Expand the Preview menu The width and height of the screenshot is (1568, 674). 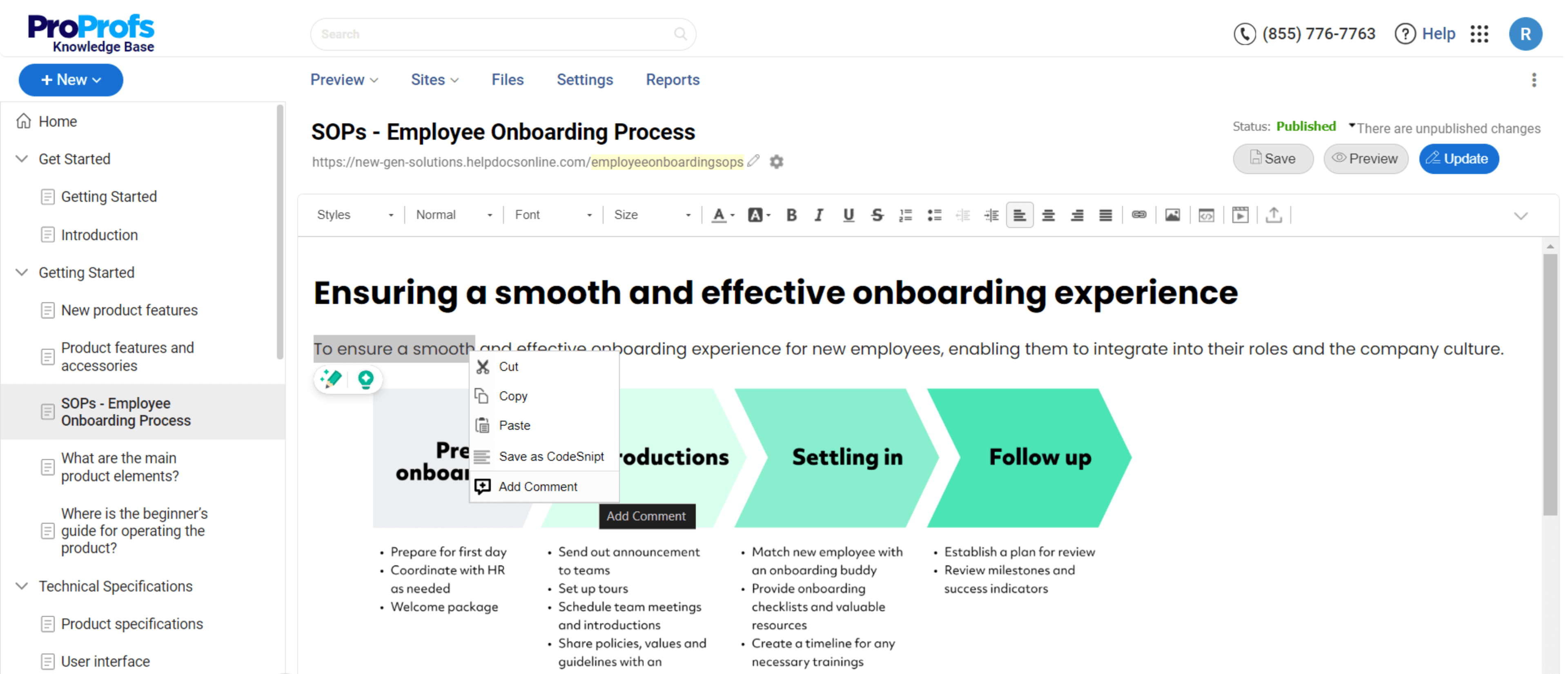click(x=344, y=79)
